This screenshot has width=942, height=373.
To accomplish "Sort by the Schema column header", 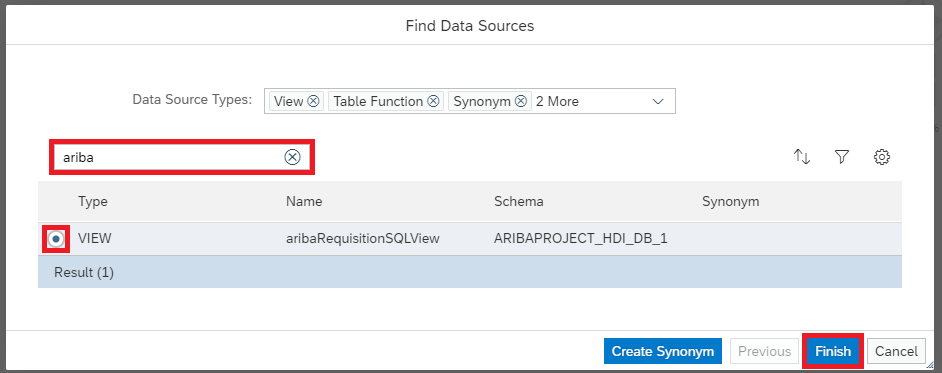I will click(518, 201).
